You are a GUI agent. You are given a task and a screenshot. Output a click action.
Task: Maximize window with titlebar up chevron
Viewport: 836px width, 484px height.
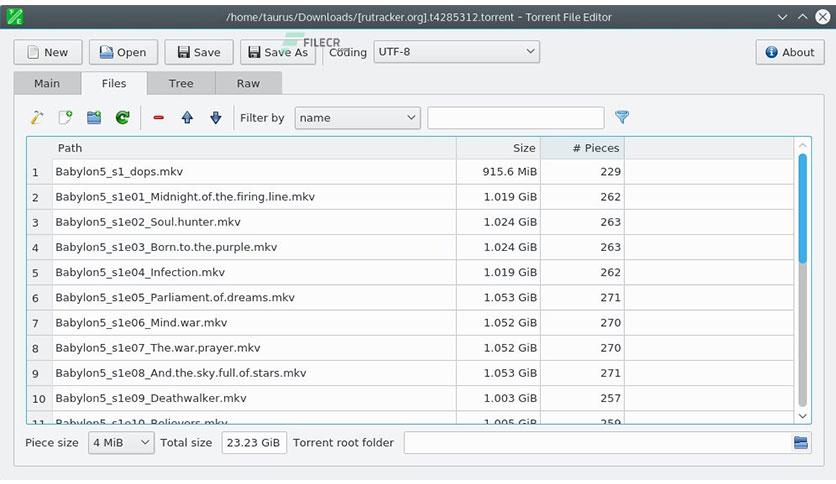802,17
